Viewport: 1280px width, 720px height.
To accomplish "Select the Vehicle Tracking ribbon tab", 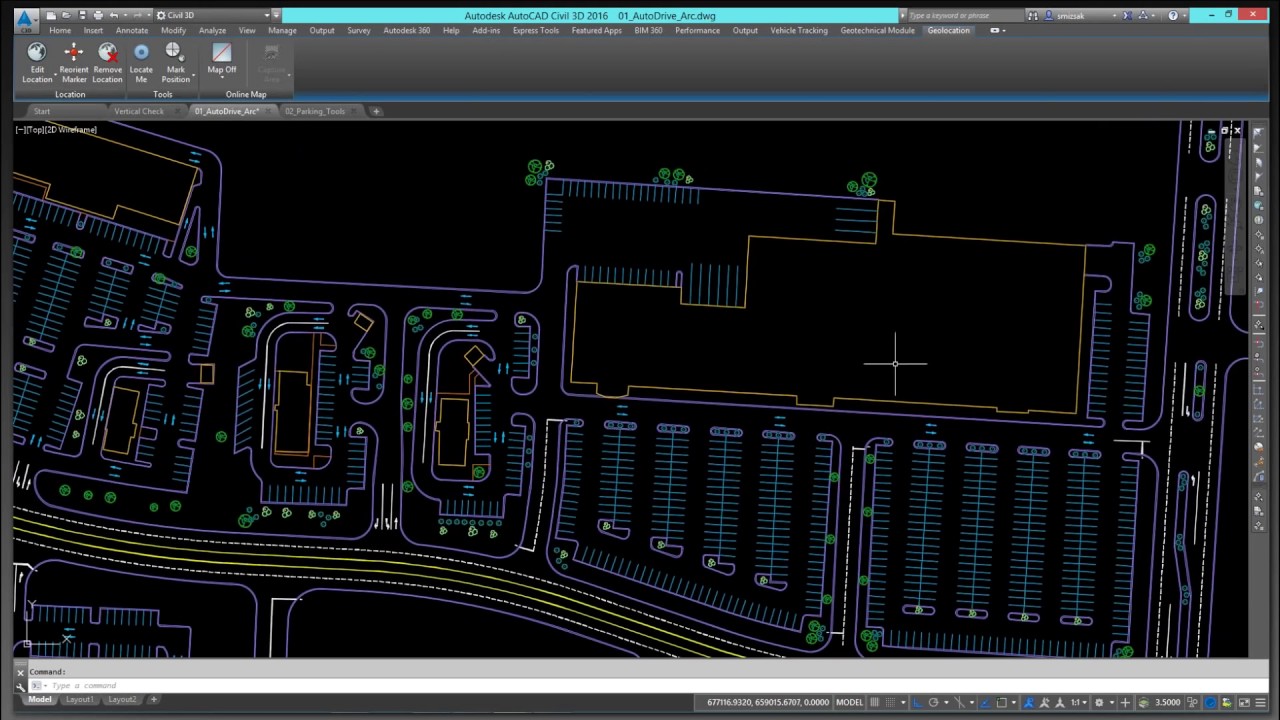I will (x=799, y=30).
